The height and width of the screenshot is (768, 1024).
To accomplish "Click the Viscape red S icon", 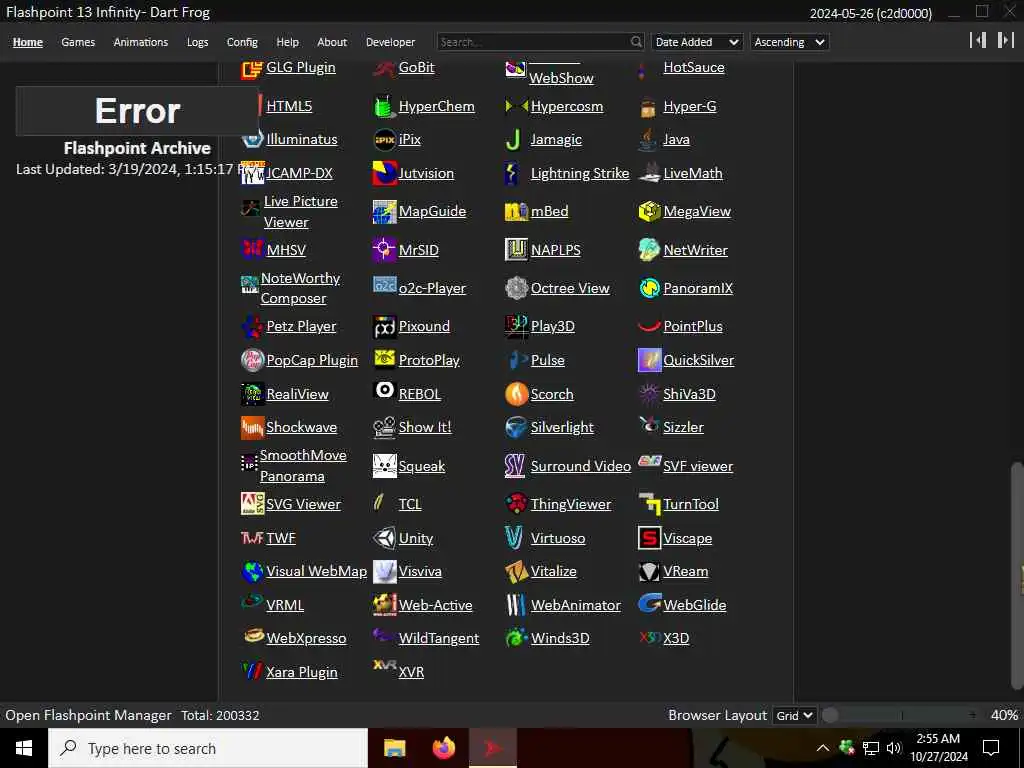I will point(649,538).
